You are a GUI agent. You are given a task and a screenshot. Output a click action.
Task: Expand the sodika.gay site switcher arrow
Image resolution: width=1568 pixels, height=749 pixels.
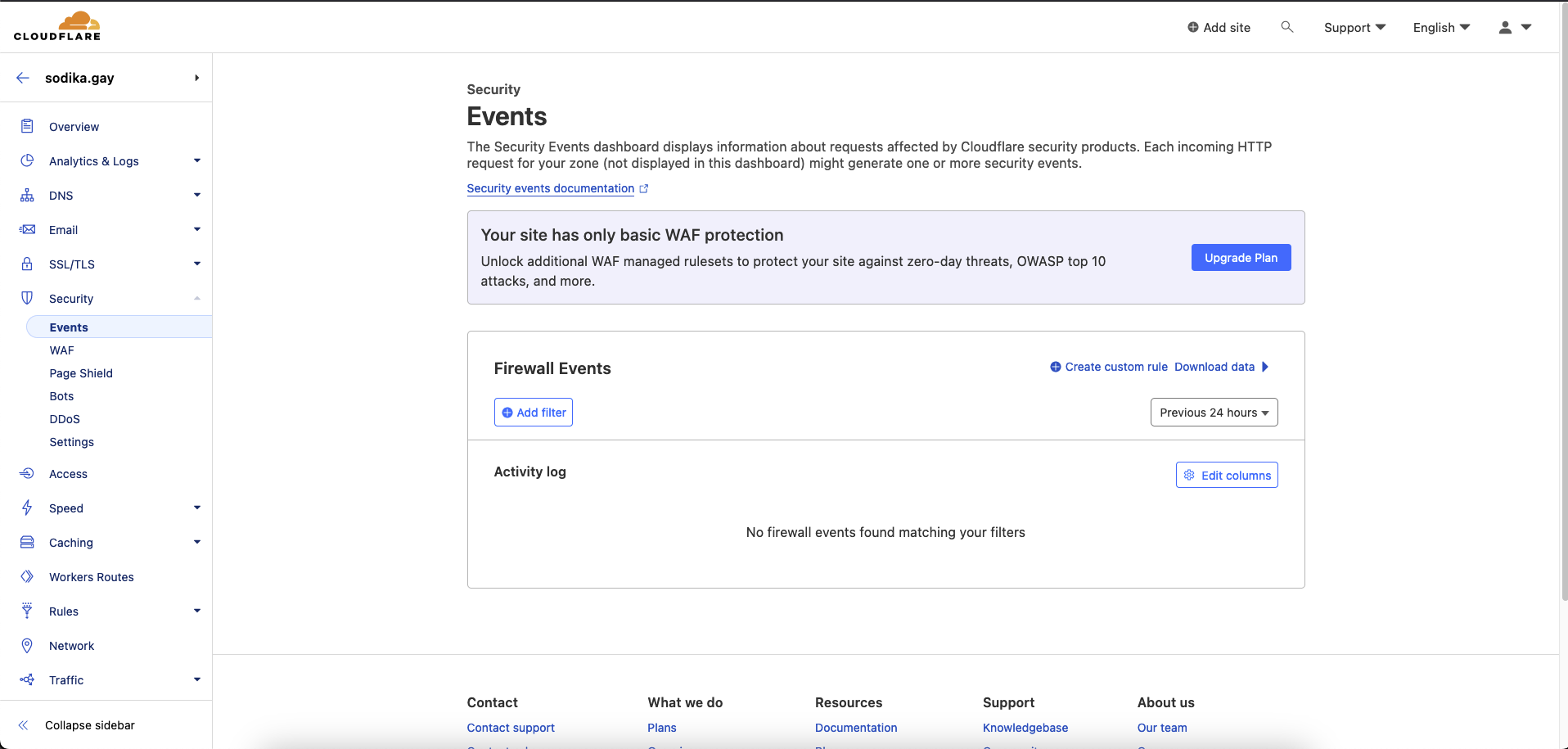[x=196, y=78]
